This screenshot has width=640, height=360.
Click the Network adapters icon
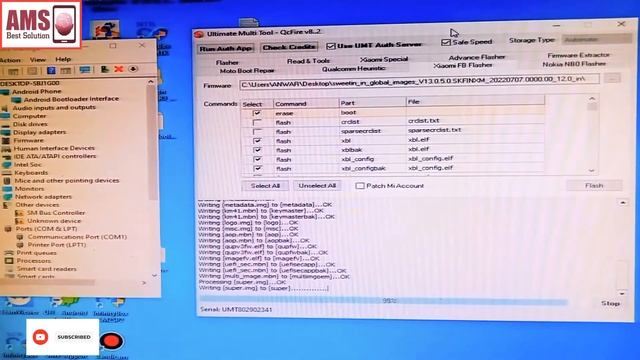click(x=8, y=197)
